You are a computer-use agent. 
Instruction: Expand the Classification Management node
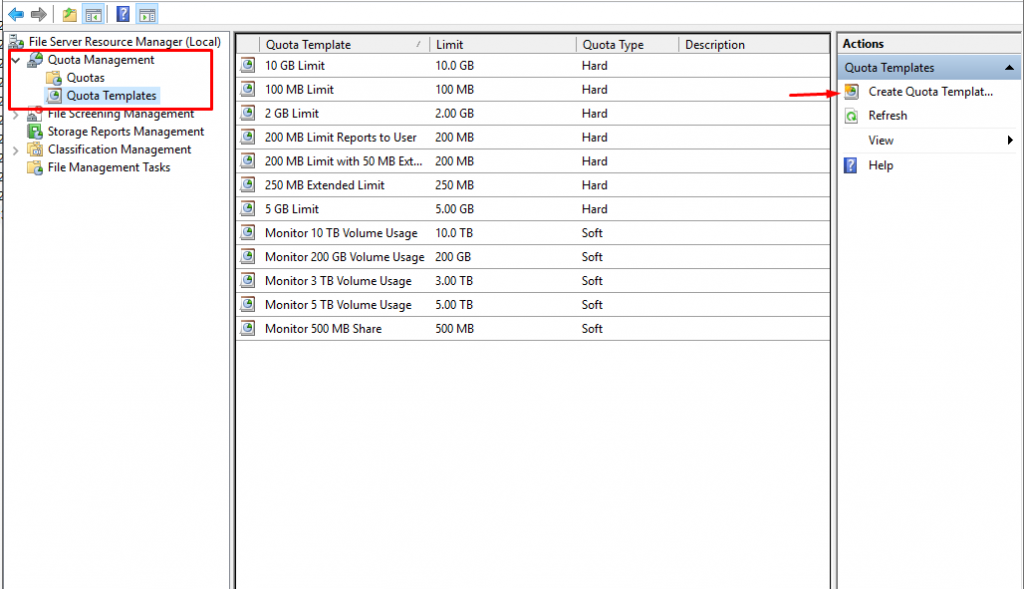tap(15, 150)
